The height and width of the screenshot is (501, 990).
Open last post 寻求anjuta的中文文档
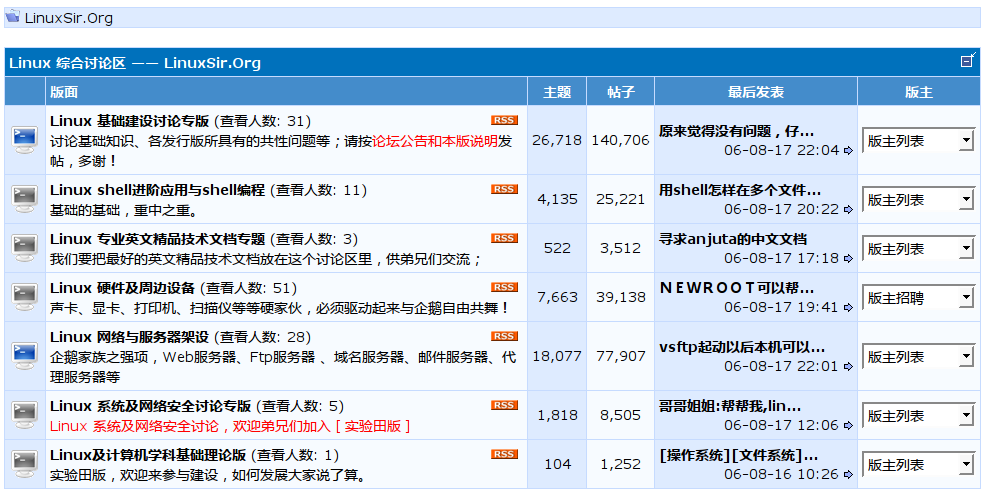pos(733,239)
